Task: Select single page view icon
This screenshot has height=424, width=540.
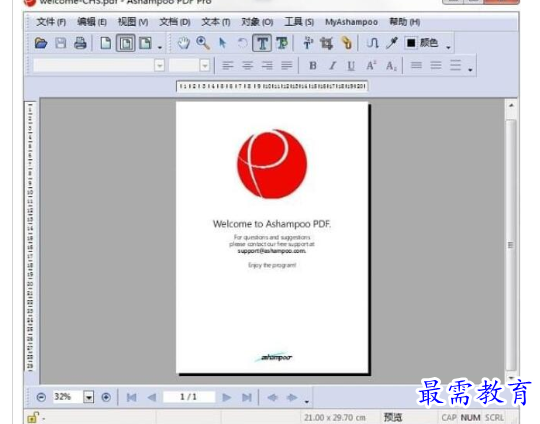Action: pyautogui.click(x=106, y=43)
